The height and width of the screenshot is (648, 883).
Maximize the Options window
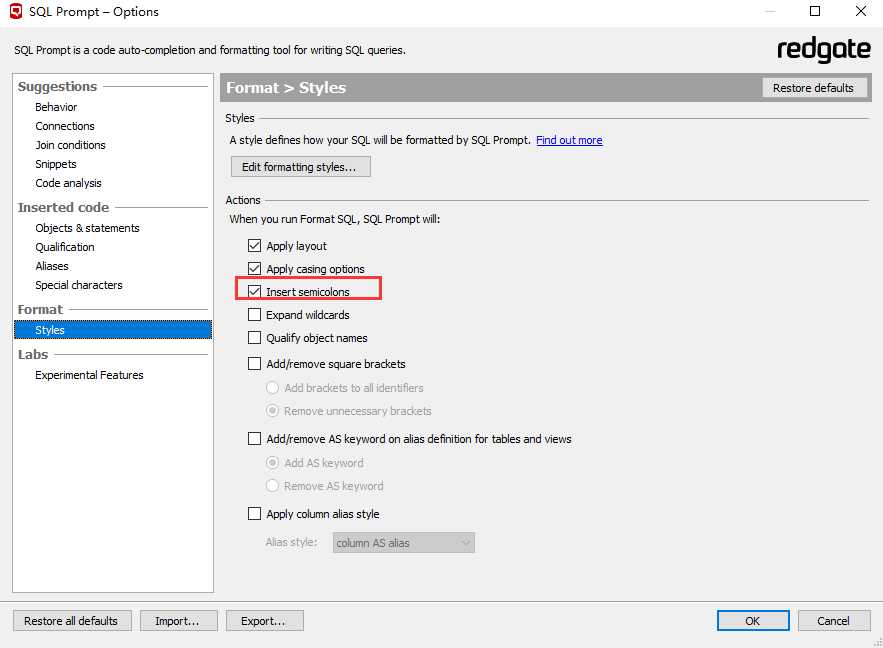tap(815, 11)
